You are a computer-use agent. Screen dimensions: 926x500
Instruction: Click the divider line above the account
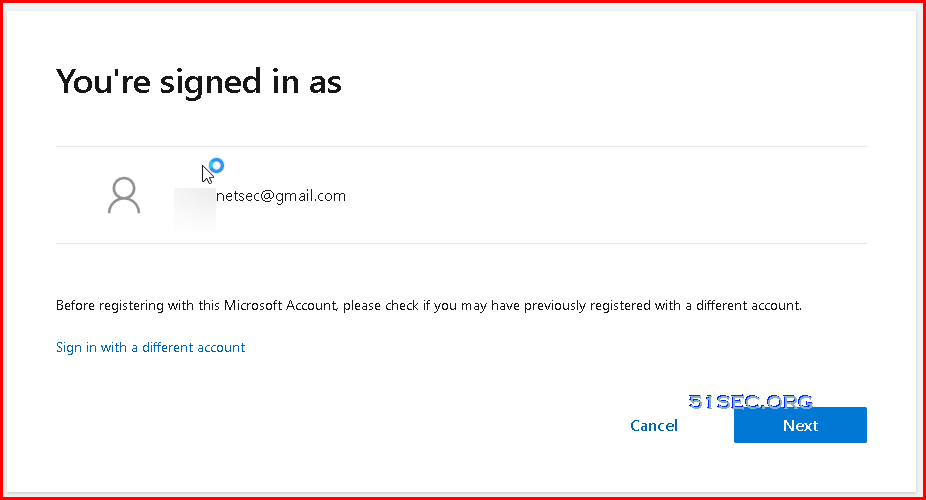[x=461, y=146]
